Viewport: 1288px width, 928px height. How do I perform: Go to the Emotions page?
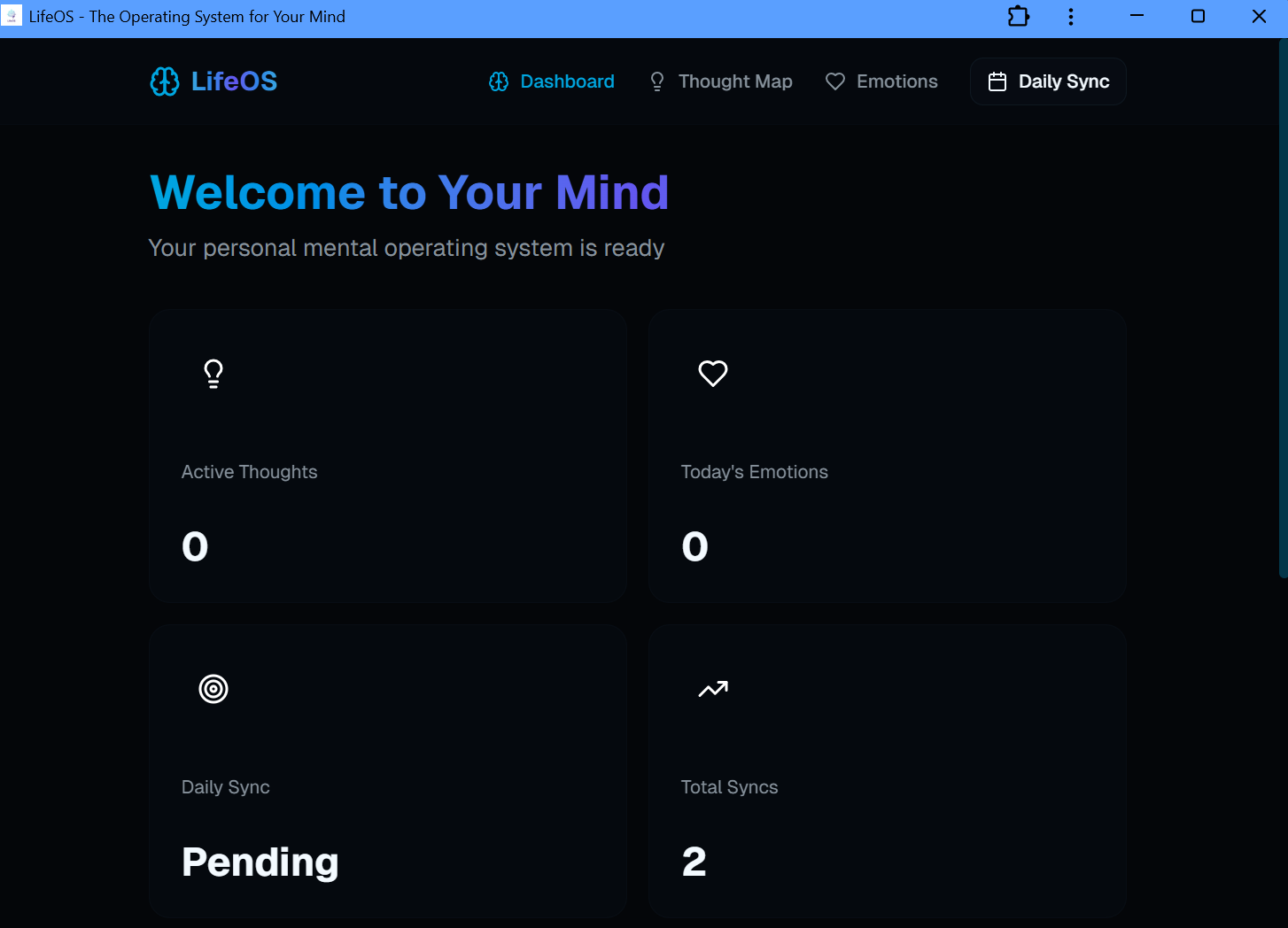tap(896, 81)
